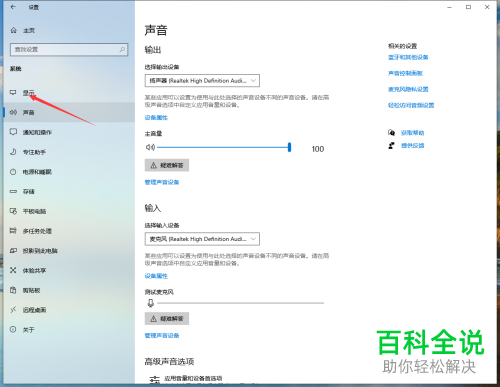Select 通知和操作 in the sidebar
The width and height of the screenshot is (500, 387).
pyautogui.click(x=69, y=132)
